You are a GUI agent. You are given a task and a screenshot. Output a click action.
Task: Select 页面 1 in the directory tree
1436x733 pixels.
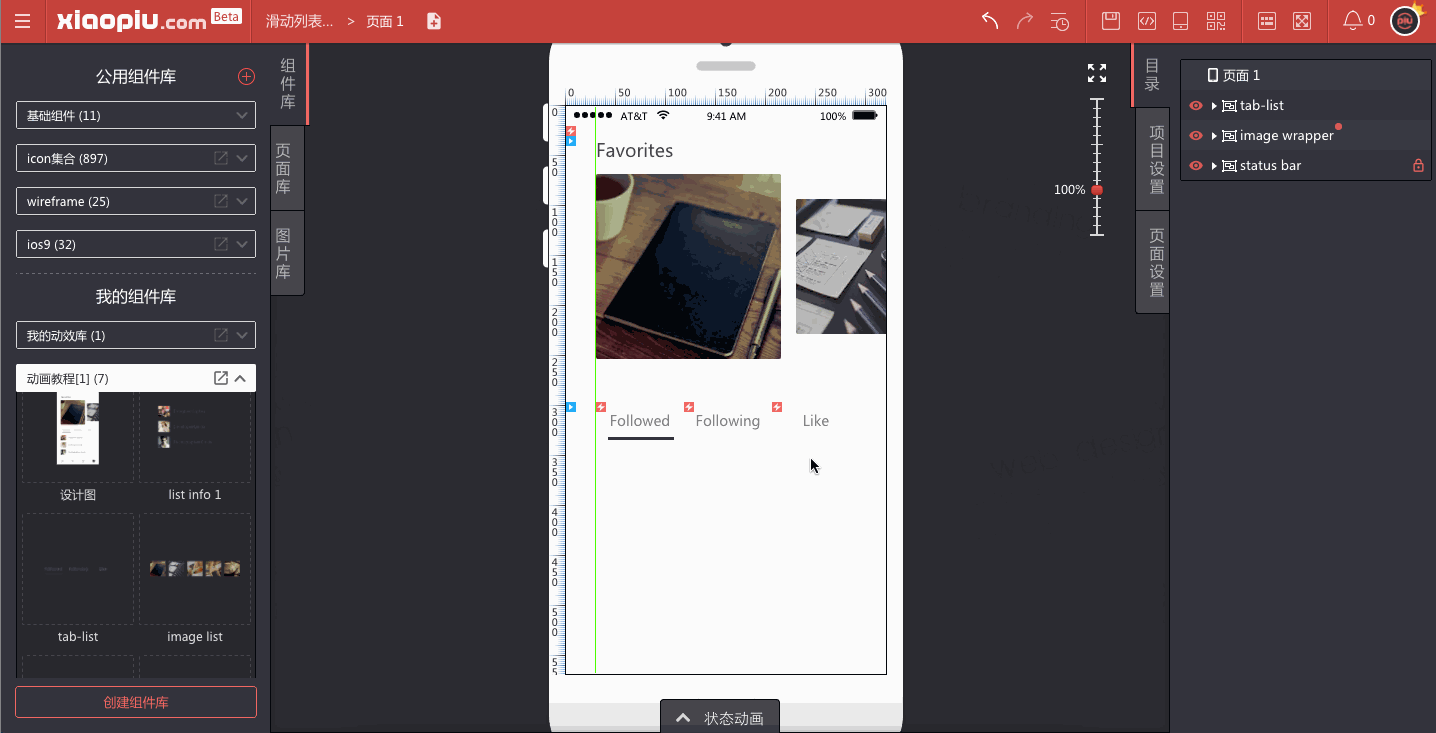point(1306,75)
